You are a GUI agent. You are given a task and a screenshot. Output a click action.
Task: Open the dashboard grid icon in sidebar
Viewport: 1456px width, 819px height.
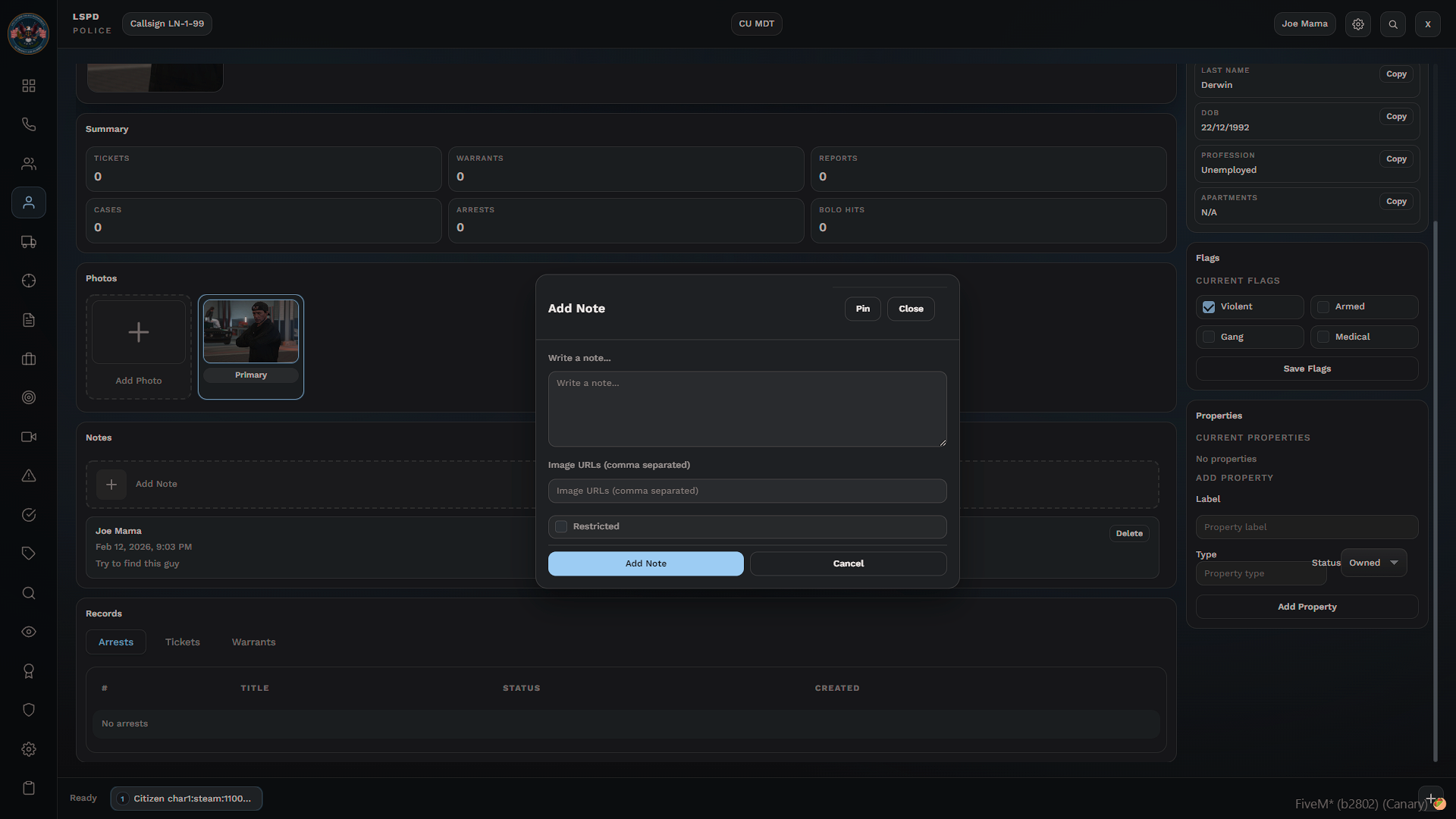click(x=29, y=86)
